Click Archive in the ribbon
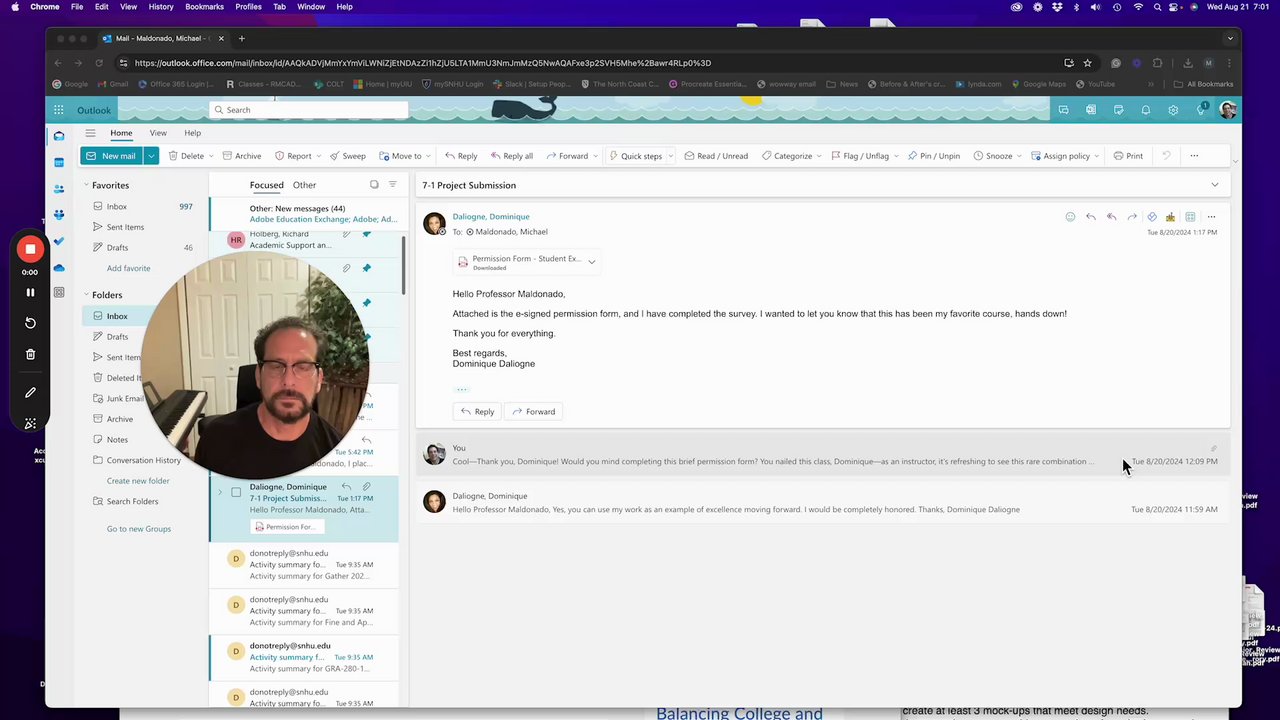 [241, 156]
